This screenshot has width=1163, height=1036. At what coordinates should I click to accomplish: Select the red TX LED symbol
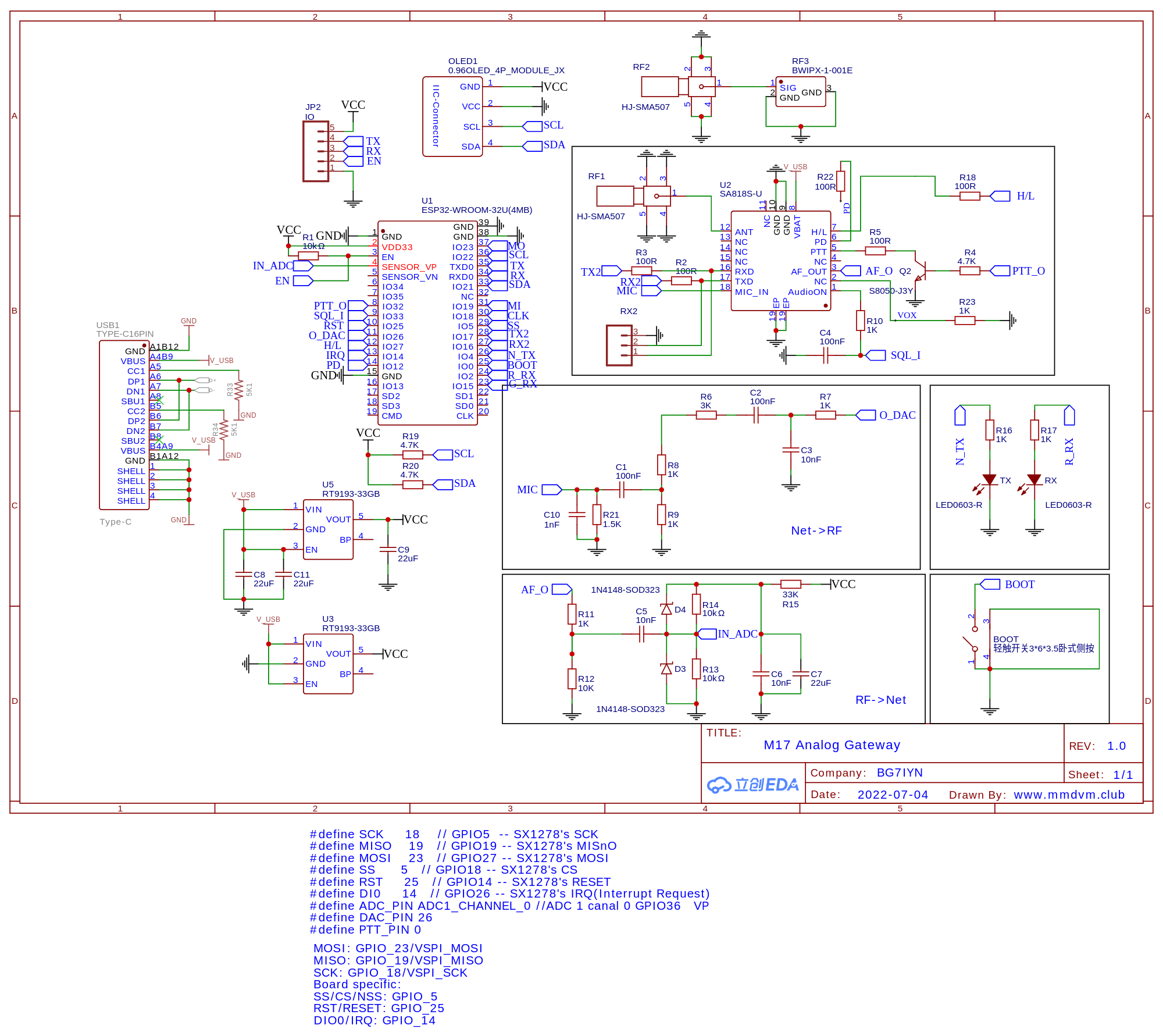[989, 480]
